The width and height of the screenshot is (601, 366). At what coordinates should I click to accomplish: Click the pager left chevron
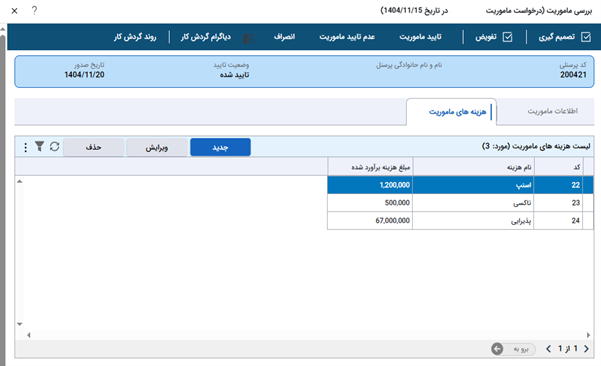click(x=548, y=349)
